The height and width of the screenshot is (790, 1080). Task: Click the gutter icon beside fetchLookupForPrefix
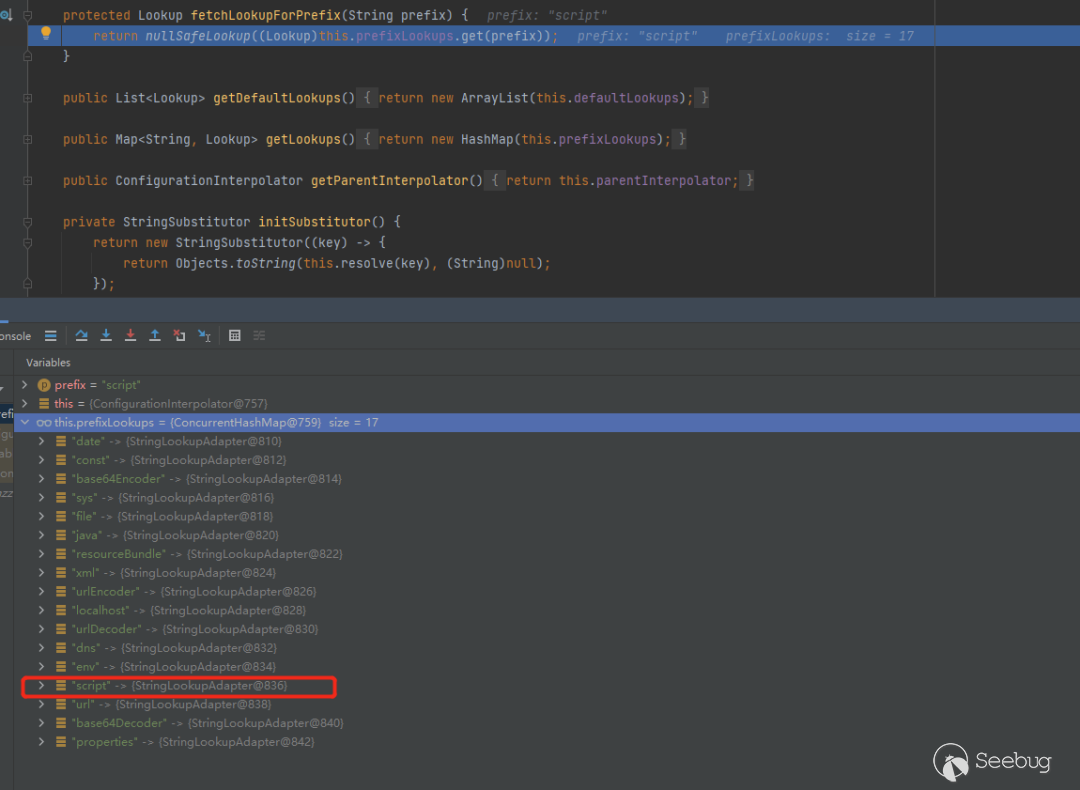click(x=6, y=14)
